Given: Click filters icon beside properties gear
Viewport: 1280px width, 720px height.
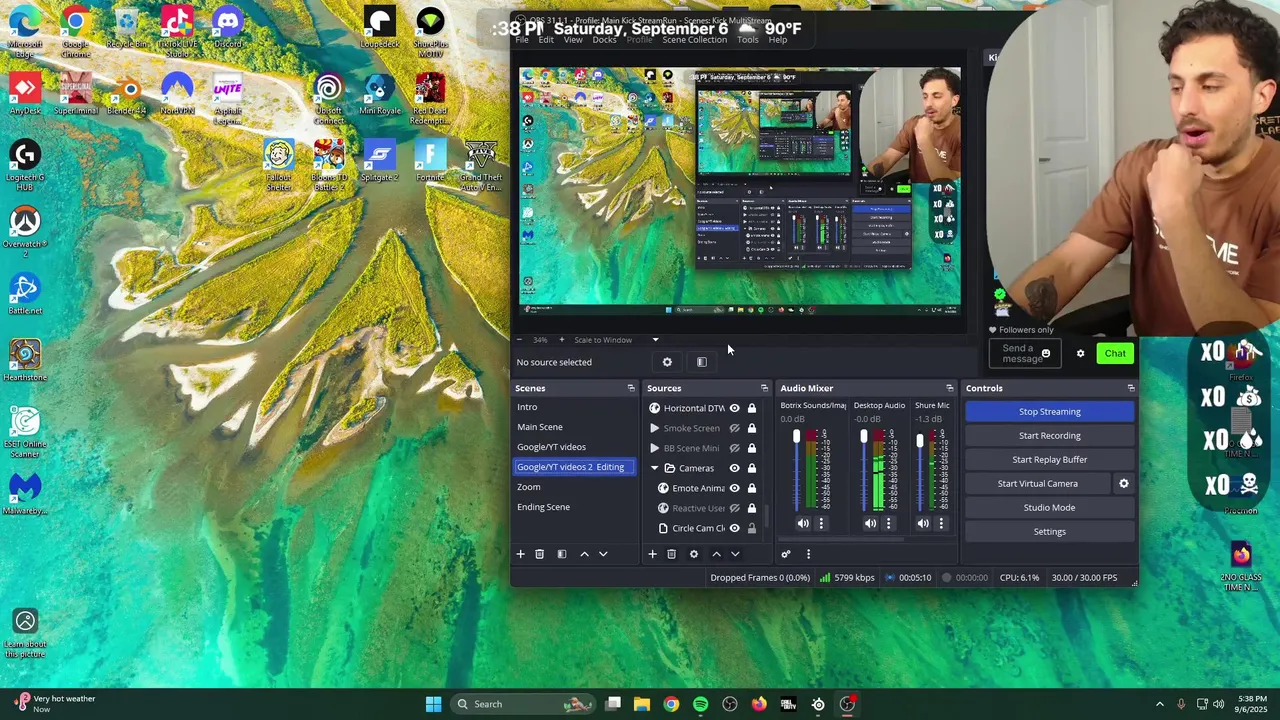Looking at the screenshot, I should (x=702, y=362).
